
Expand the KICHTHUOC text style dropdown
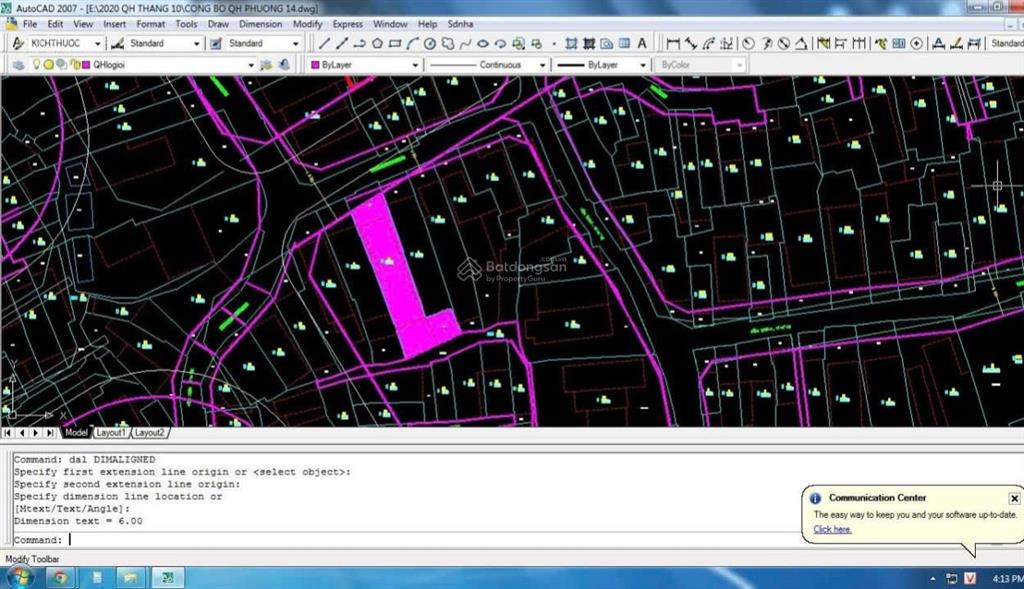(97, 44)
